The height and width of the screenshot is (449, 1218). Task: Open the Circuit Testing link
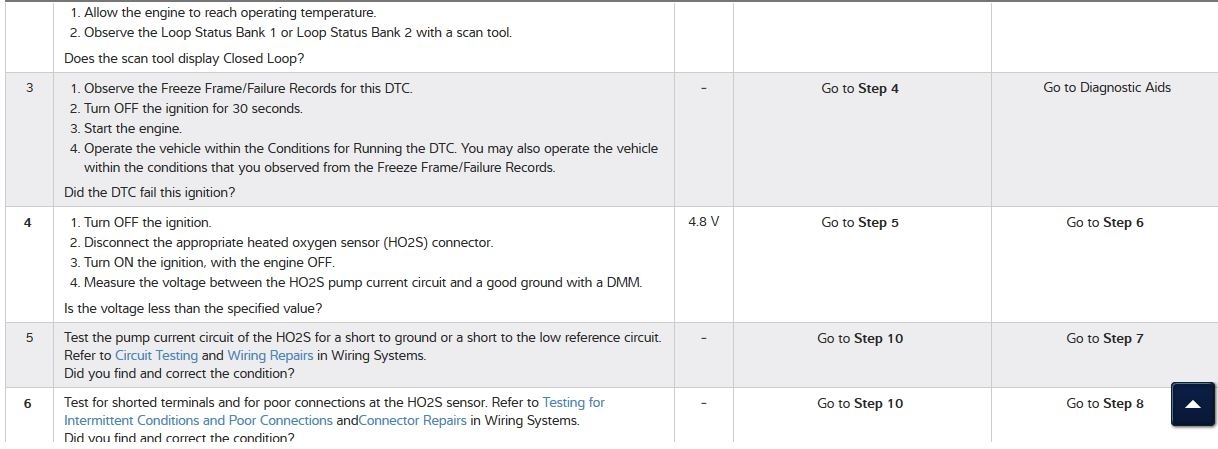point(156,356)
